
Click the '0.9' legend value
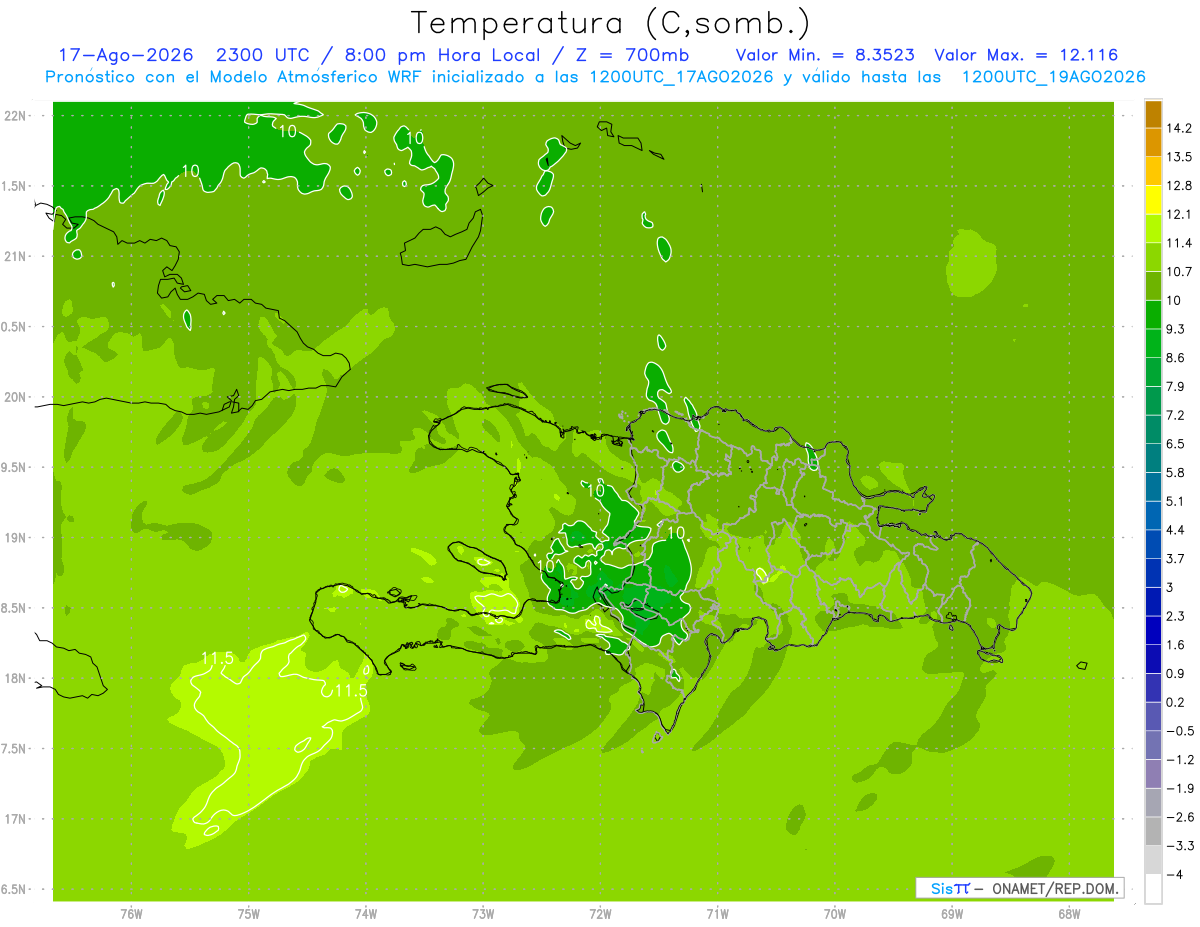[x=1176, y=673]
